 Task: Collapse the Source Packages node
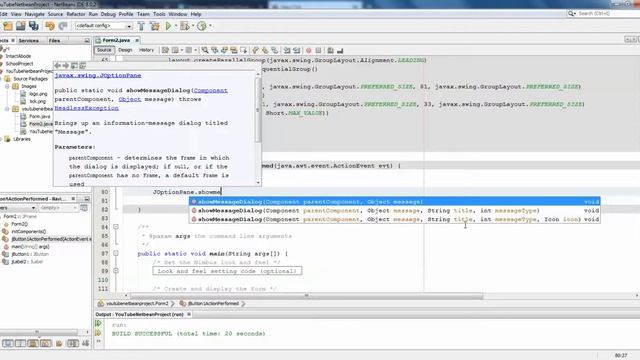[1, 79]
